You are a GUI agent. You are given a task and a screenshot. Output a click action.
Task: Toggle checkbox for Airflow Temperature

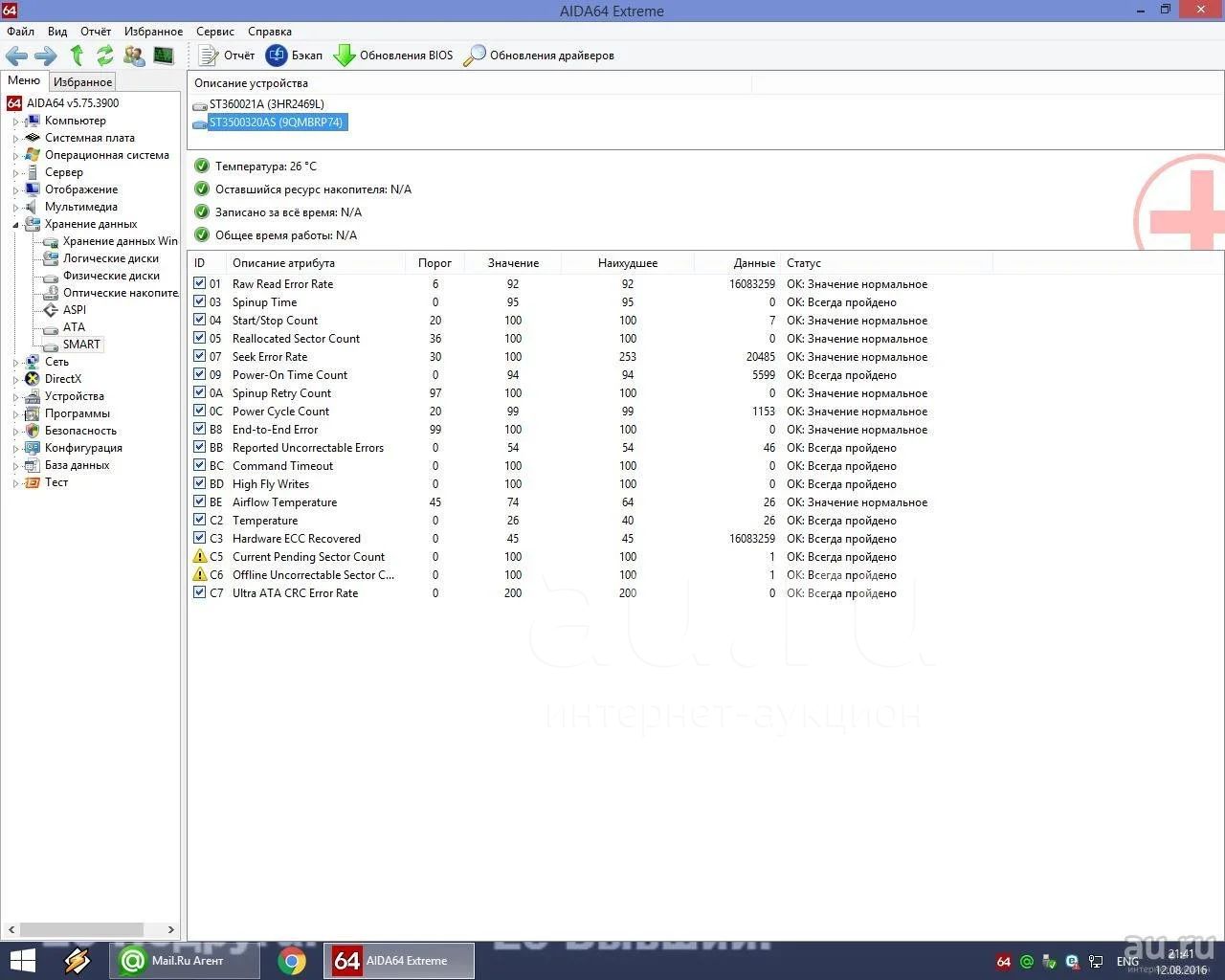pos(199,501)
